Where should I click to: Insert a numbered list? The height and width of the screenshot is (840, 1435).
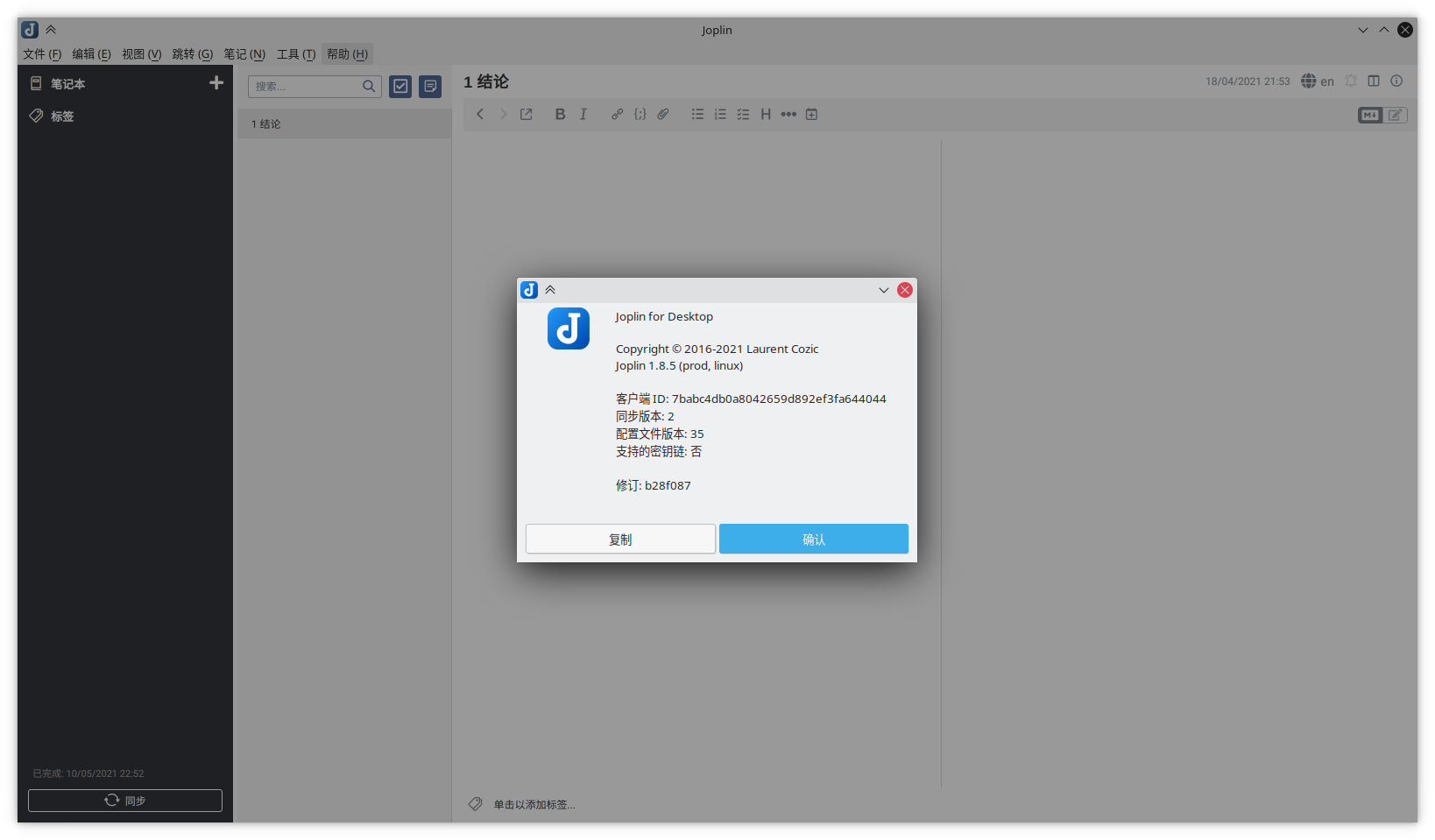pyautogui.click(x=720, y=114)
